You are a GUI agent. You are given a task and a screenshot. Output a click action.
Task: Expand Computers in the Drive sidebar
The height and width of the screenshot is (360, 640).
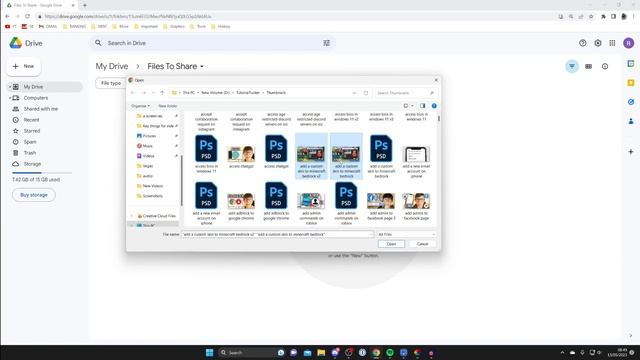10,98
